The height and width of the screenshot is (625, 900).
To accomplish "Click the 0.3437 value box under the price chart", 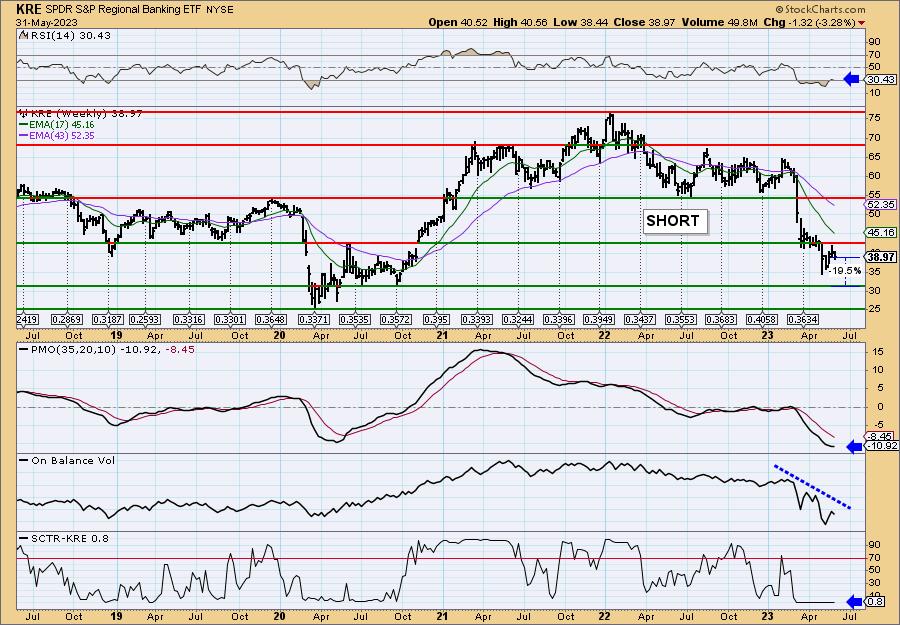I will pos(640,319).
